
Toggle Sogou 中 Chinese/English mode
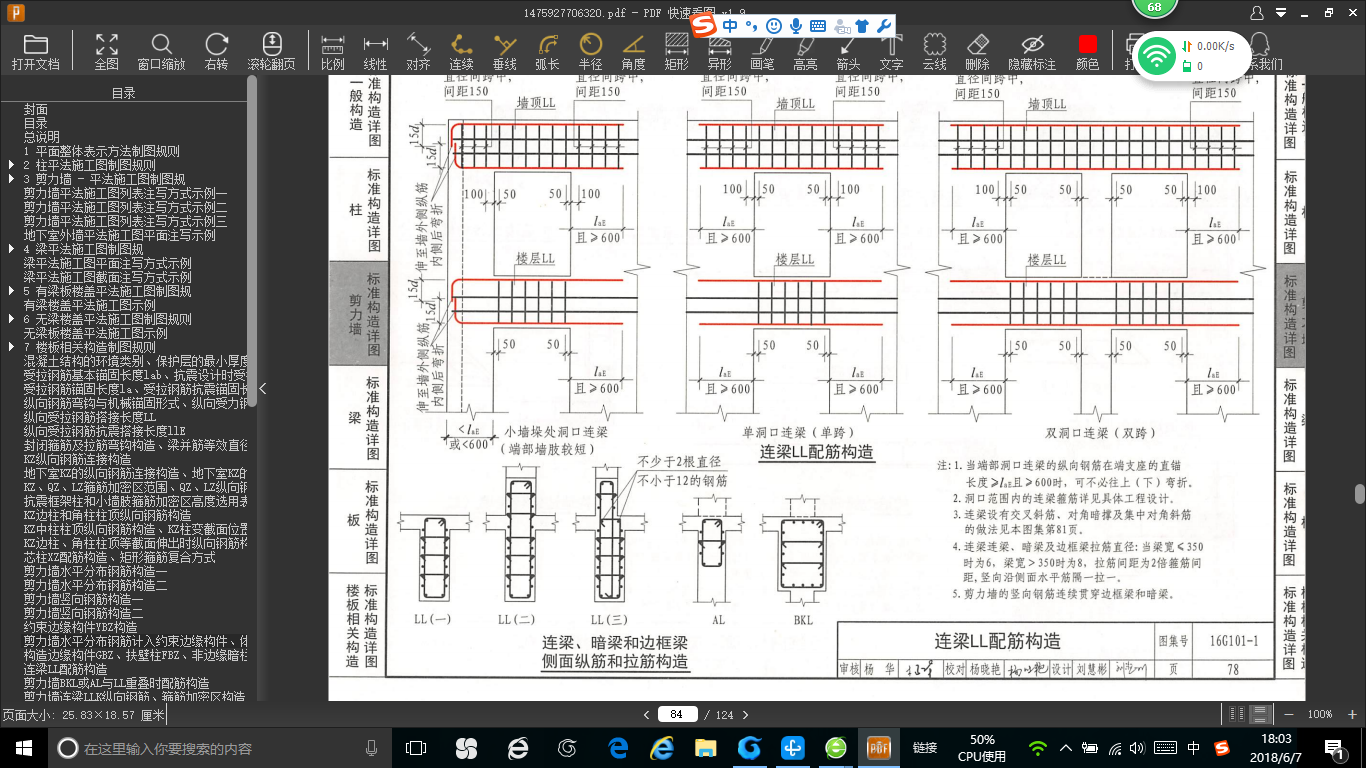pyautogui.click(x=731, y=25)
